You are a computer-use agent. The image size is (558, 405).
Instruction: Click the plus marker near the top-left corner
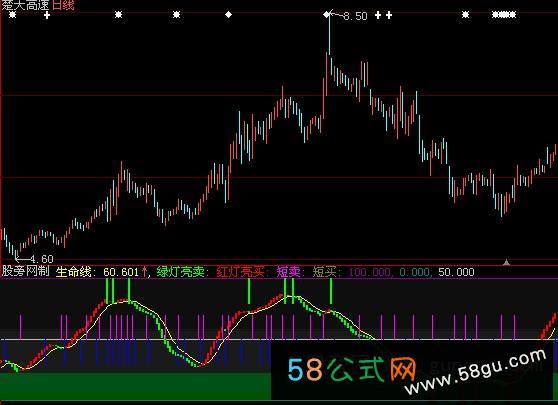[47, 15]
